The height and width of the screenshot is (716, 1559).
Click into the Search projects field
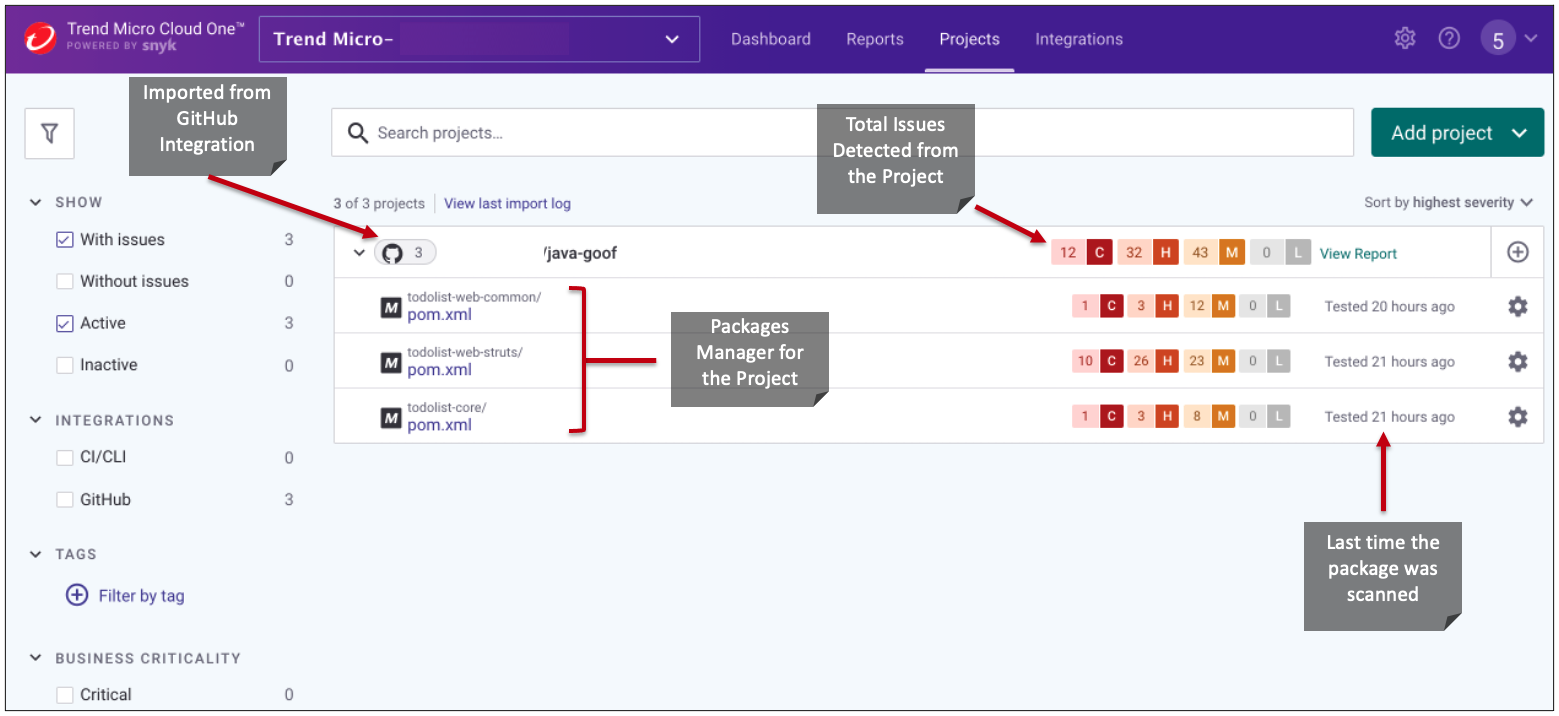[843, 133]
